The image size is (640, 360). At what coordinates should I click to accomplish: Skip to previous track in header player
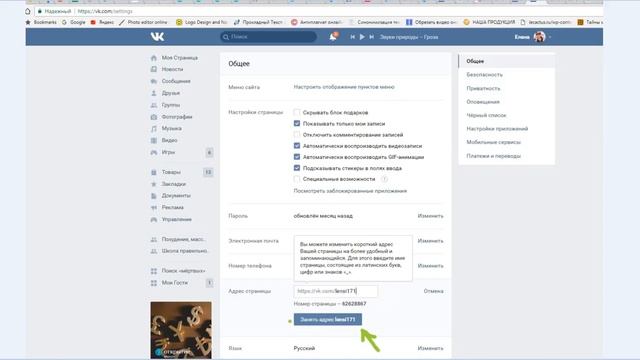353,37
